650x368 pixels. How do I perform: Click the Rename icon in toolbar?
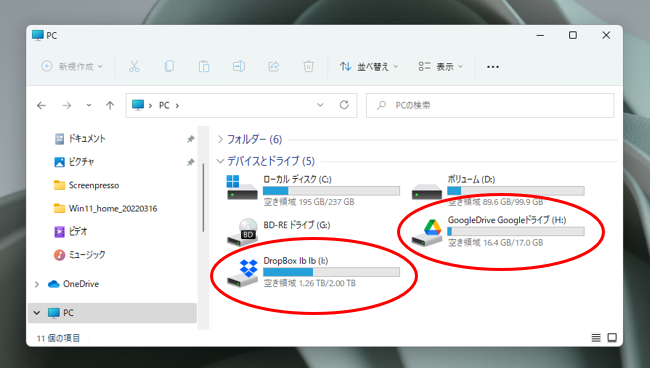(x=239, y=66)
